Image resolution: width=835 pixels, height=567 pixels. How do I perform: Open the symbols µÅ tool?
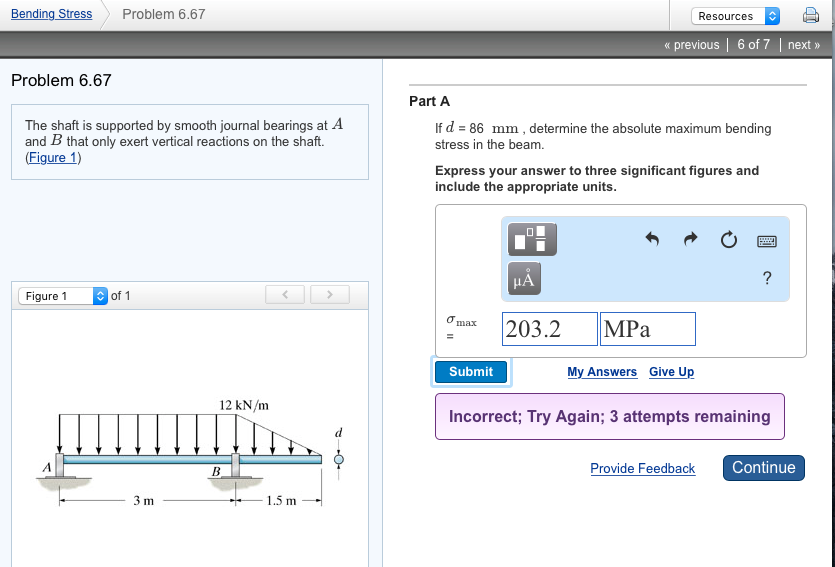(x=524, y=278)
